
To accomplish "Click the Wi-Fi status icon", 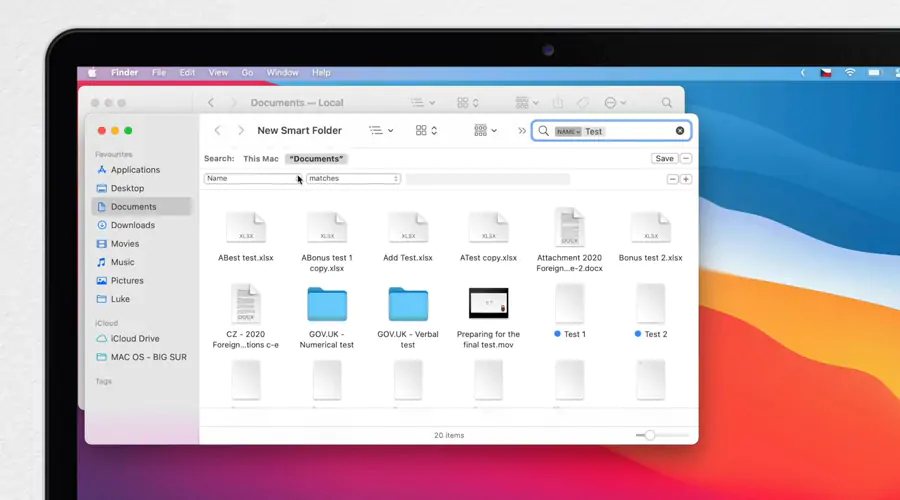I will [x=850, y=73].
